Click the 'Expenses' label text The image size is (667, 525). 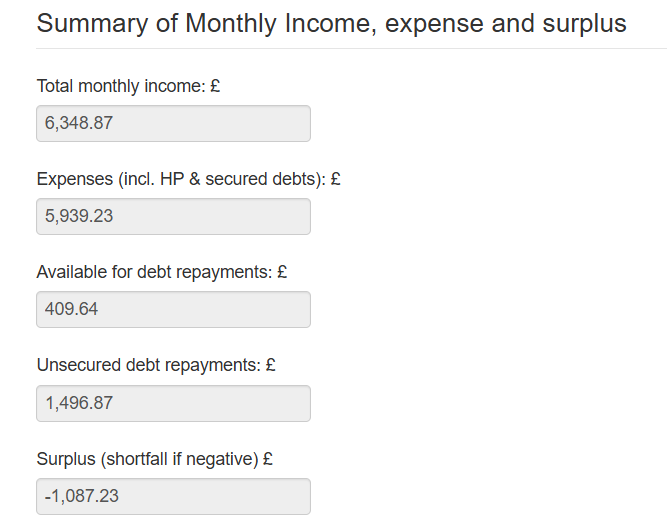click(x=72, y=179)
